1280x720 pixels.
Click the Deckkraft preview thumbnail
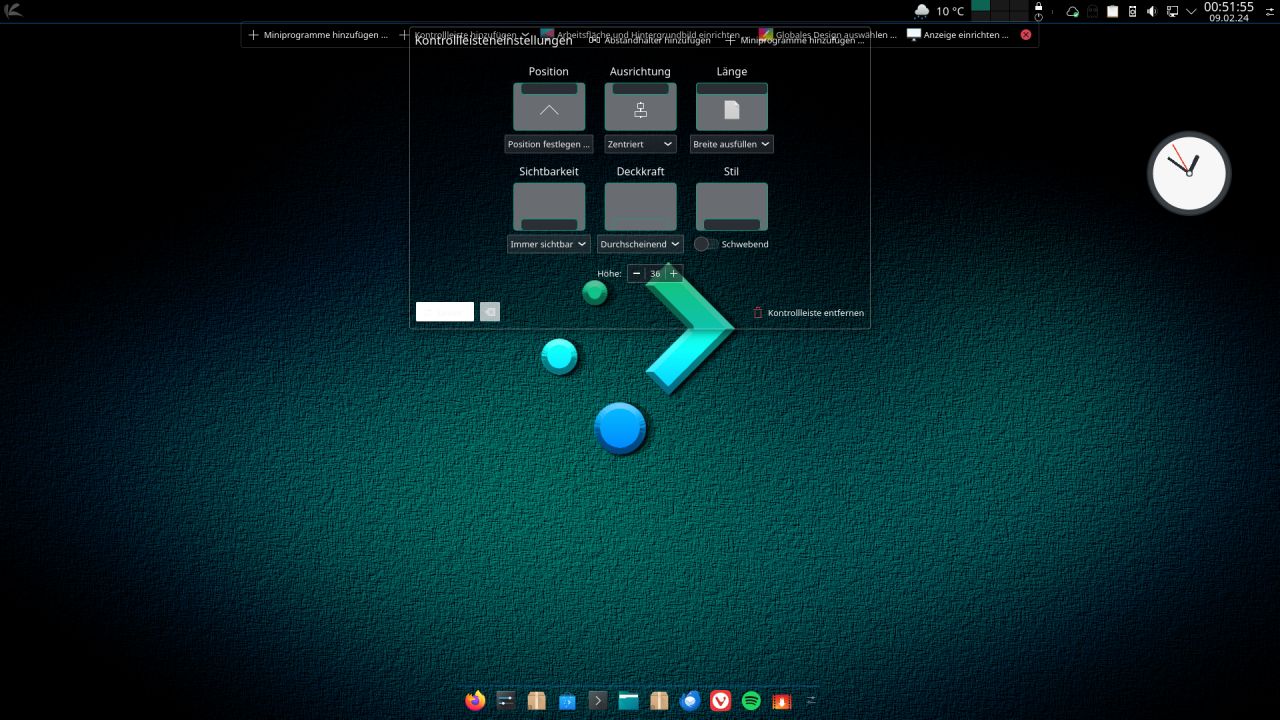641,207
